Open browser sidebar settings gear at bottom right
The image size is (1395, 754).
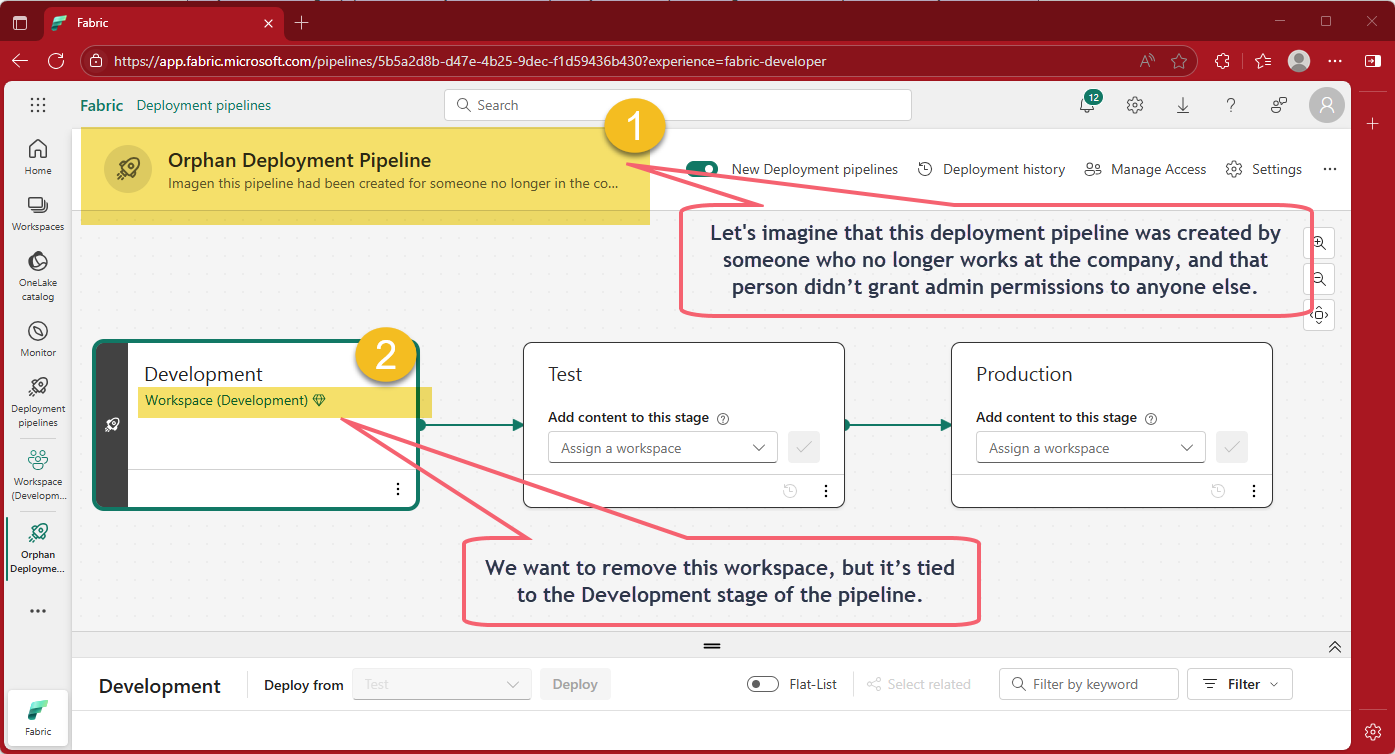(1373, 731)
